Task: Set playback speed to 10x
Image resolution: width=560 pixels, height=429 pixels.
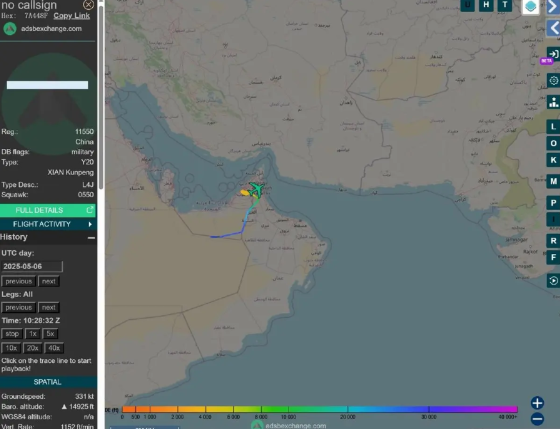Action: click(11, 348)
